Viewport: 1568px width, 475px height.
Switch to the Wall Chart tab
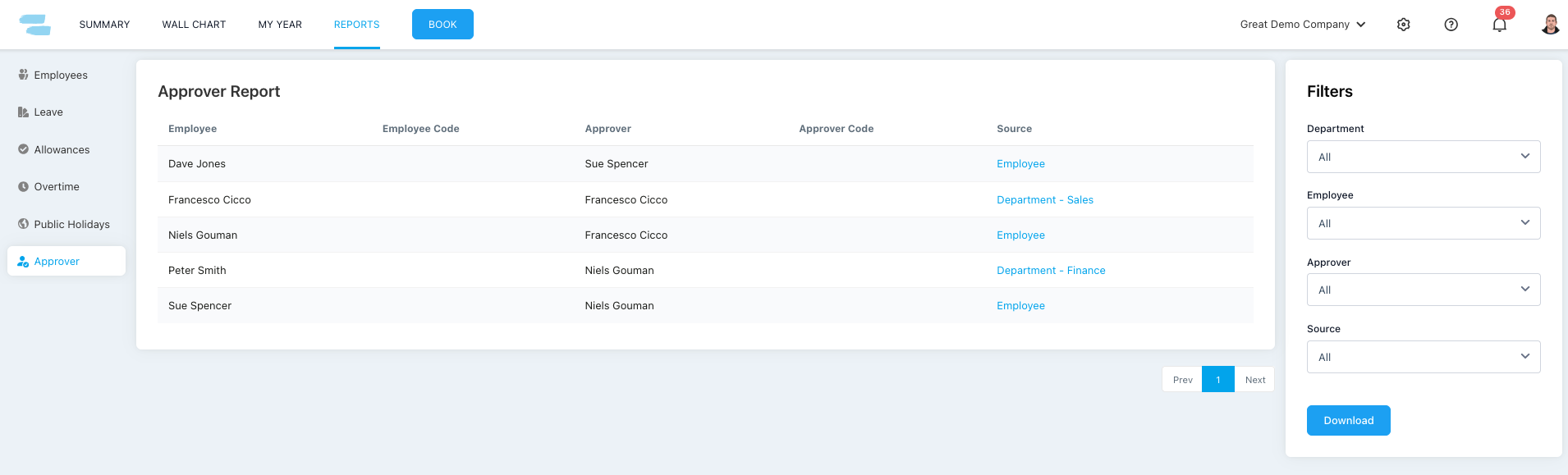[x=194, y=25]
